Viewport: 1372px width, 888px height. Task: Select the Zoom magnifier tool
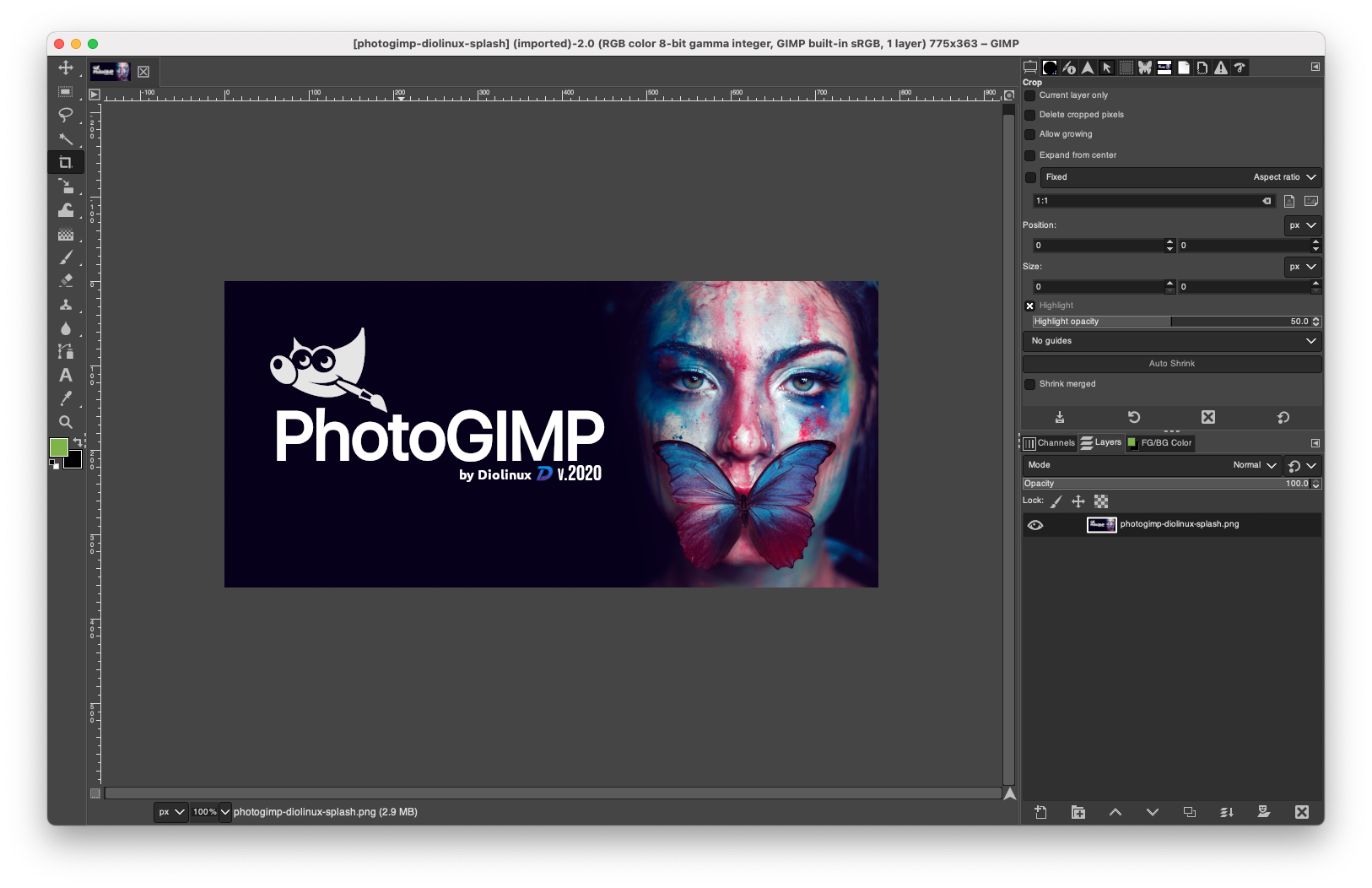66,422
